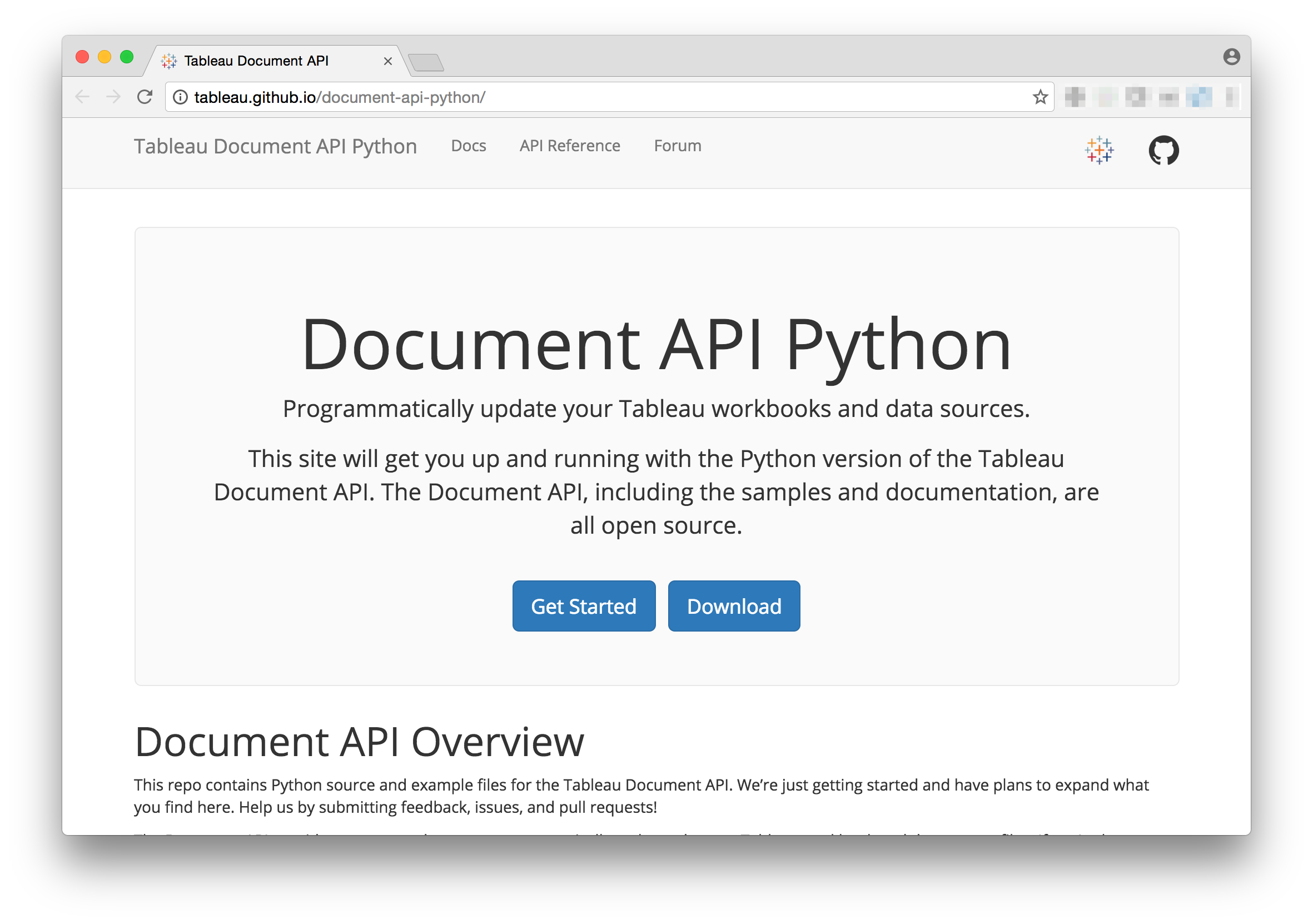The width and height of the screenshot is (1313, 924).
Task: Visit the Forum link
Action: click(677, 146)
